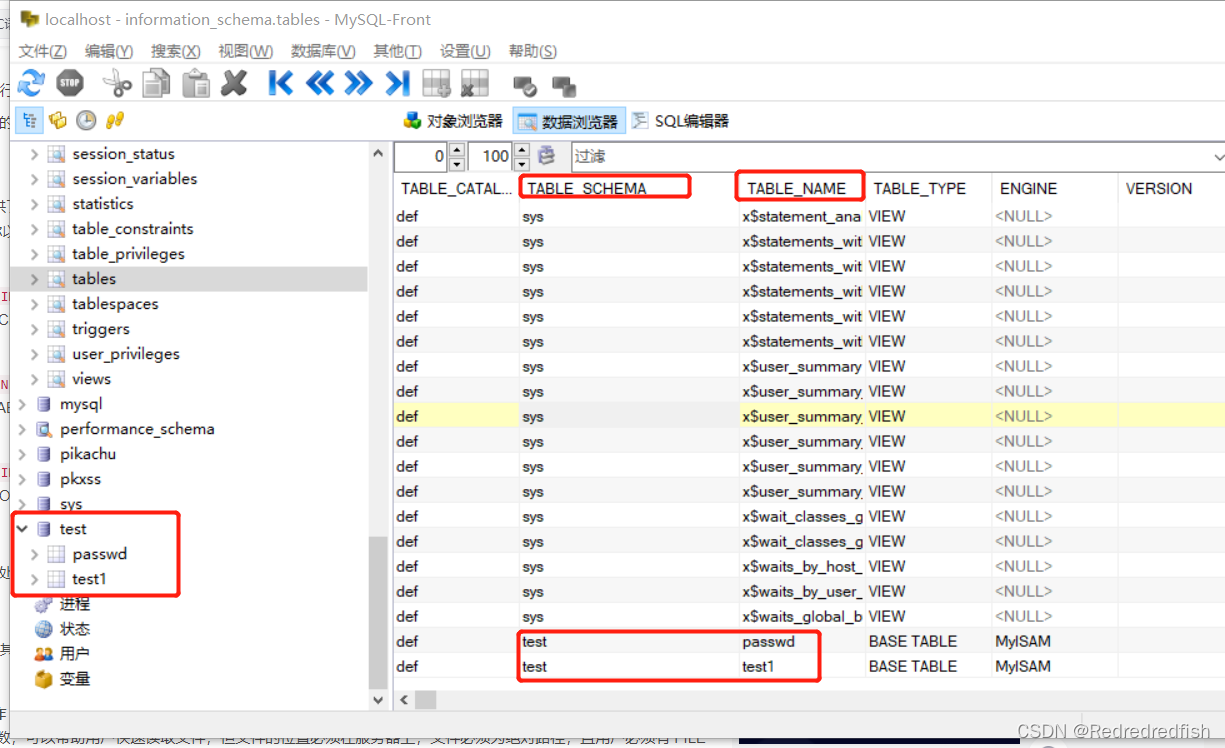
Task: Open the 进程 processes item
Action: [74, 604]
